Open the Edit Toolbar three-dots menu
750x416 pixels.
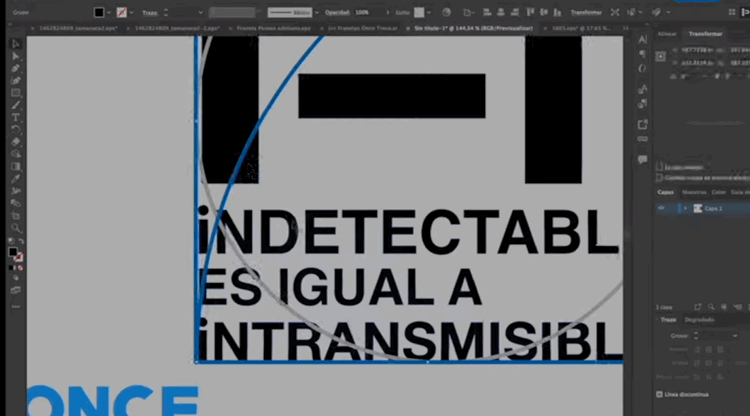click(16, 307)
